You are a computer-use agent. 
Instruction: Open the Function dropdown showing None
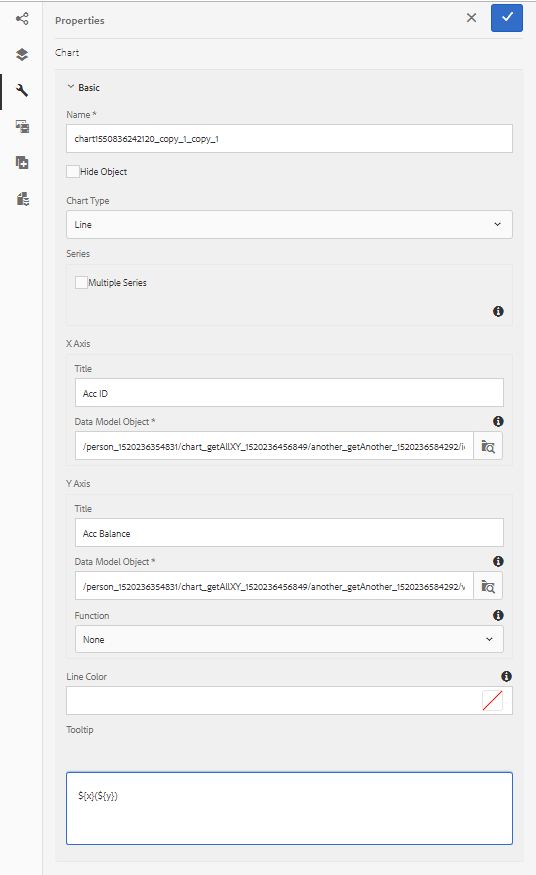point(289,640)
